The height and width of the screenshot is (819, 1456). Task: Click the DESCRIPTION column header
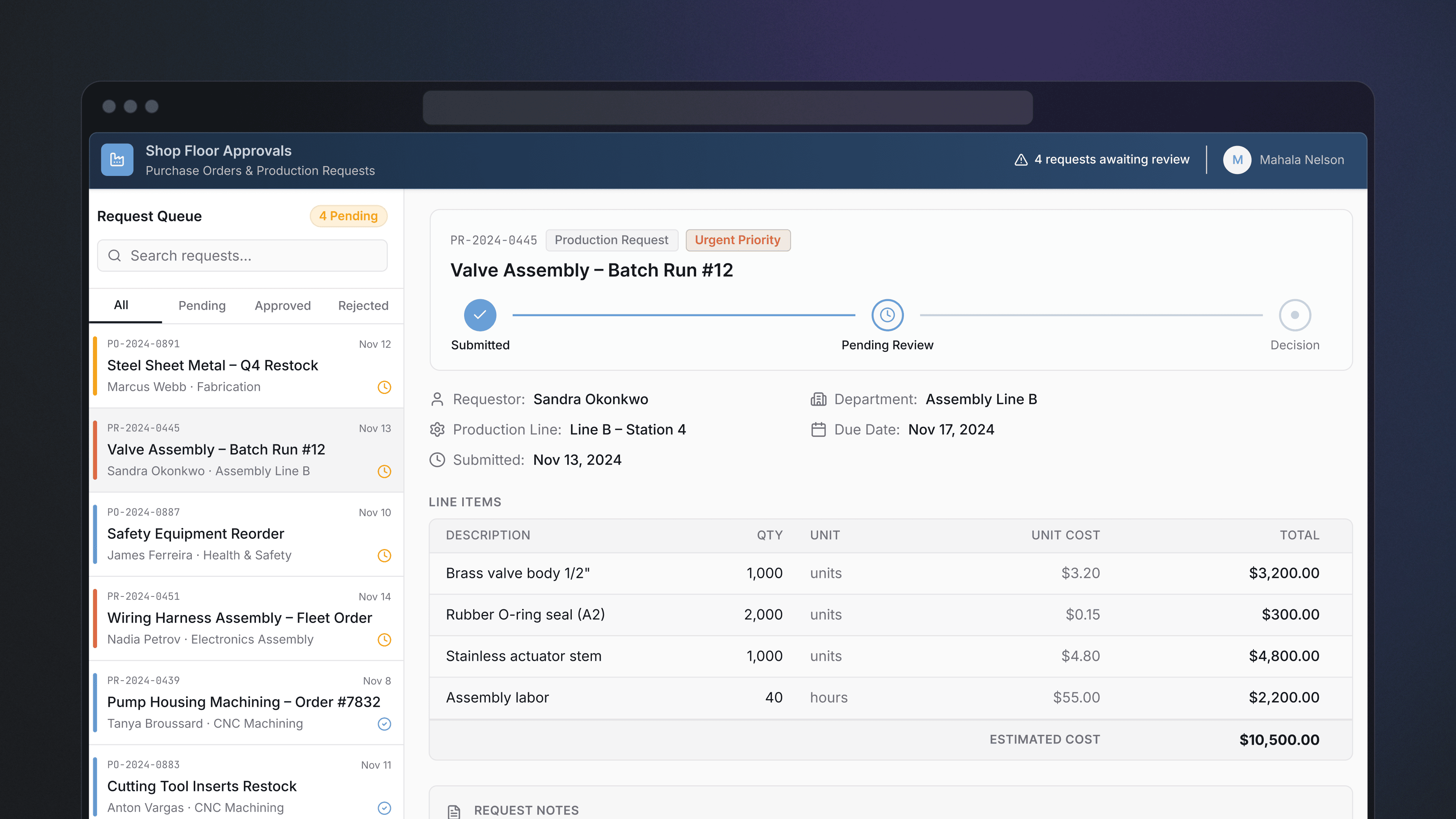tap(488, 535)
